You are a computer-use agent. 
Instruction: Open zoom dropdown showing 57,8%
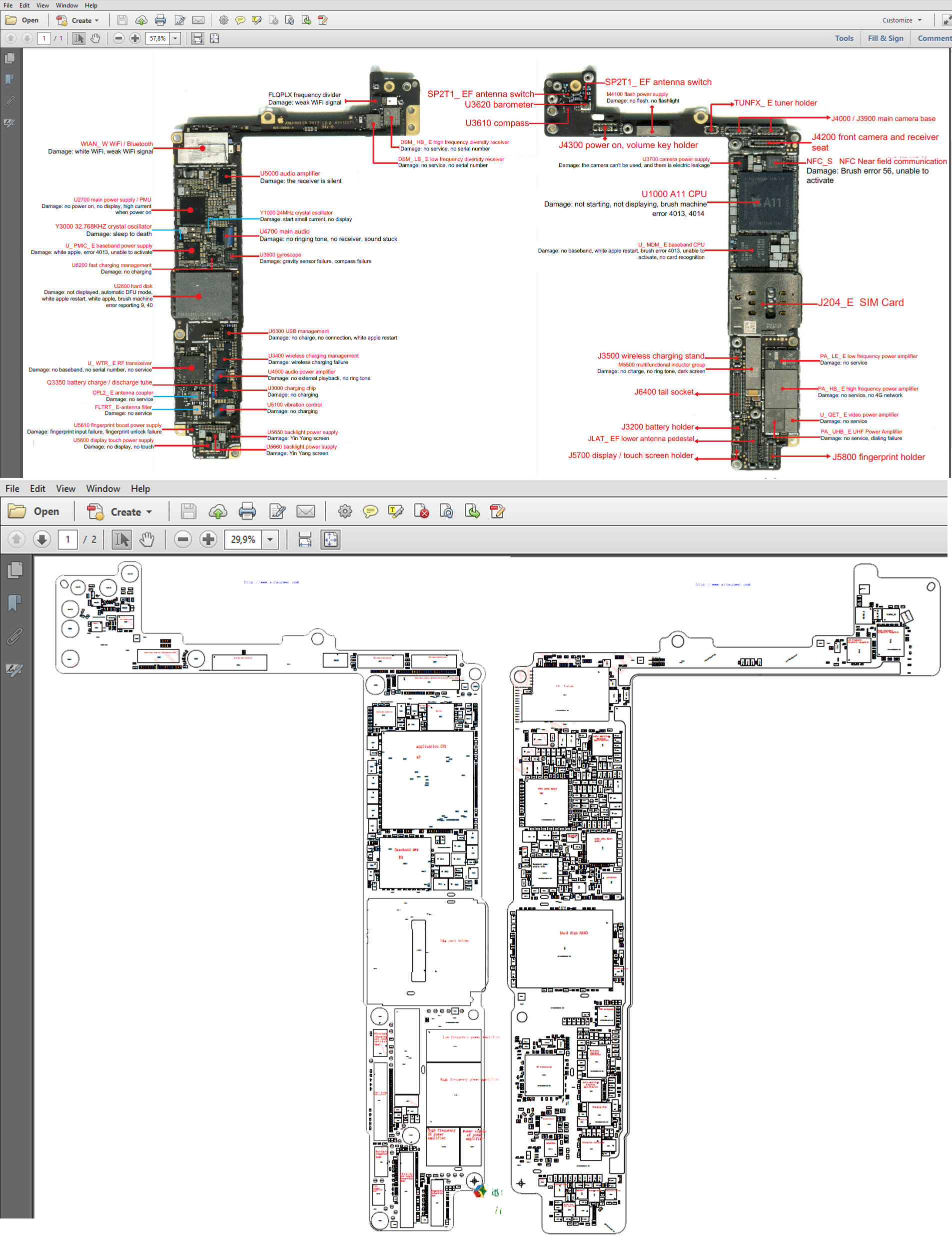click(175, 38)
